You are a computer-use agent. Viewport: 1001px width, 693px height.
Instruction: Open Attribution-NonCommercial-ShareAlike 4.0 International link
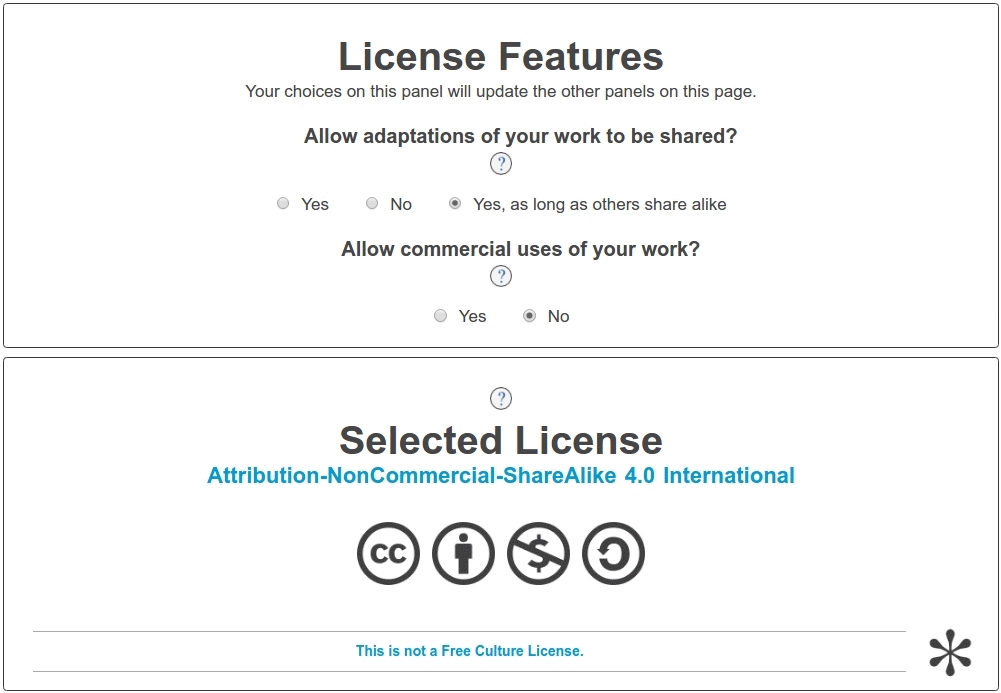pyautogui.click(x=500, y=475)
